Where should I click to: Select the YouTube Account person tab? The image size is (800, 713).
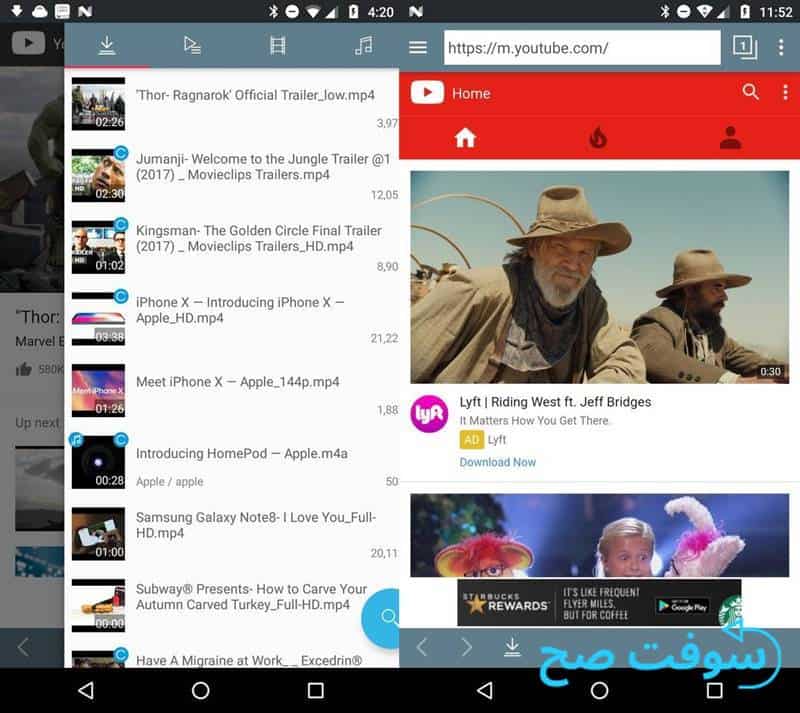coord(731,137)
